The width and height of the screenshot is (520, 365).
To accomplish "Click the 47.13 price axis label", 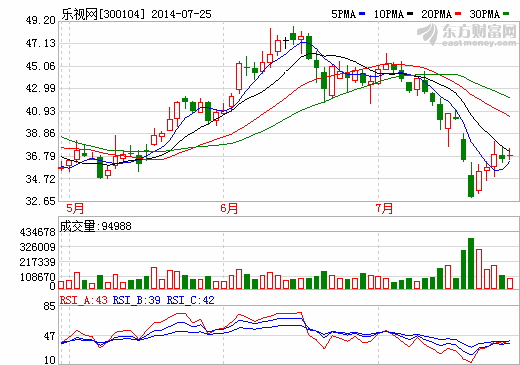I will pos(40,43).
